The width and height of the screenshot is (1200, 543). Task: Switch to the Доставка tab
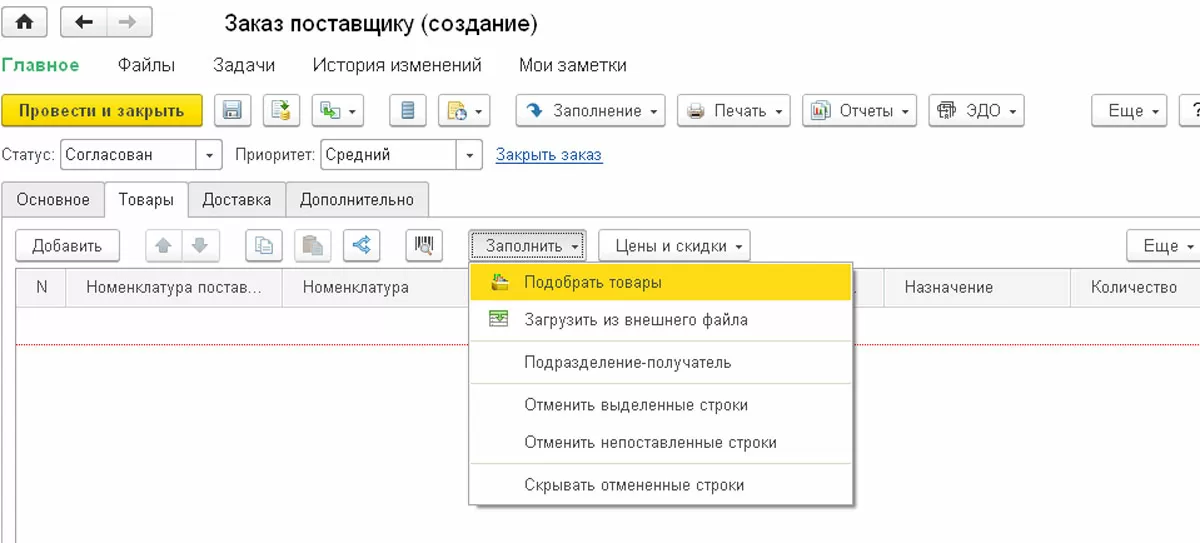(x=236, y=199)
